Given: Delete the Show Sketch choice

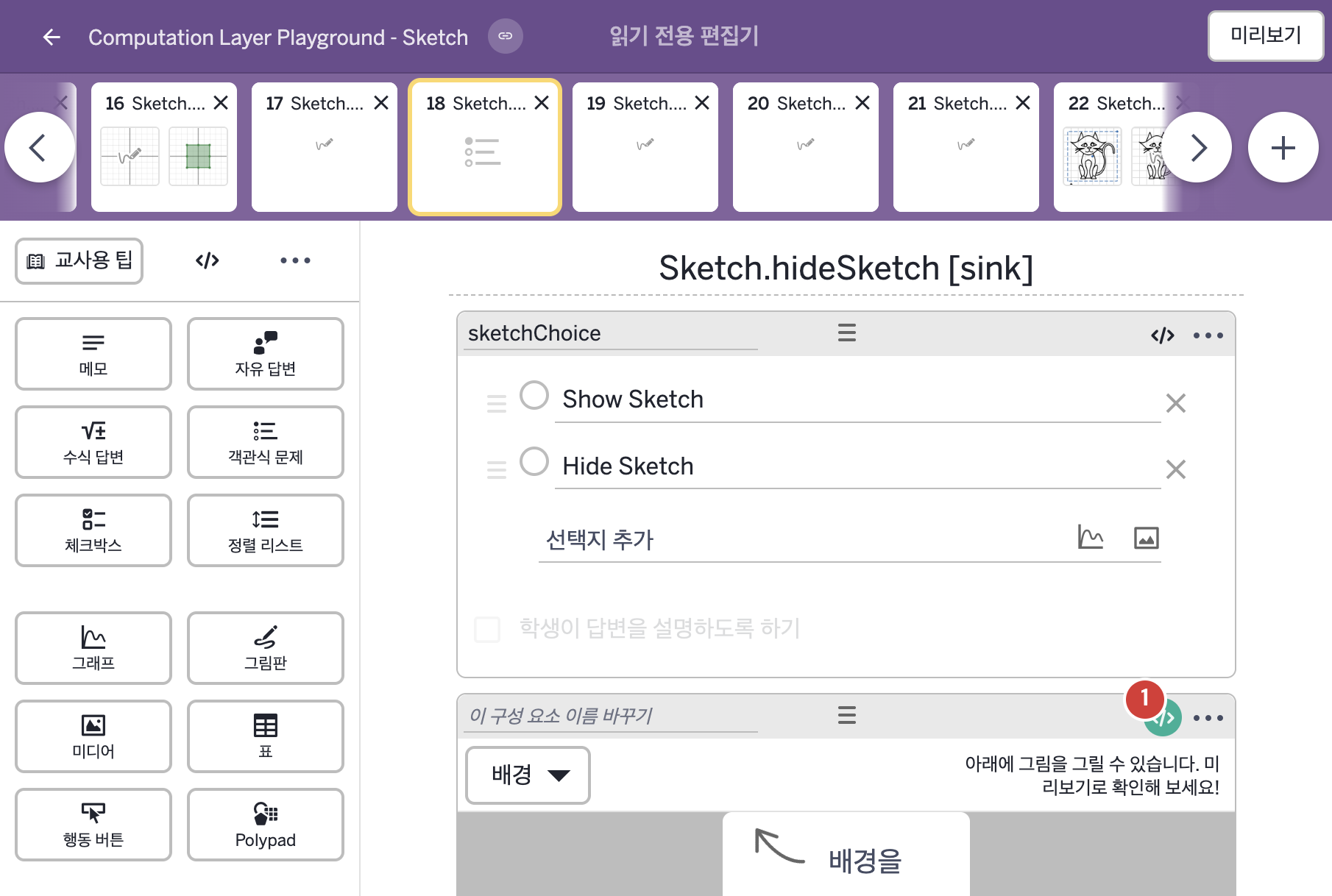Looking at the screenshot, I should coord(1176,403).
